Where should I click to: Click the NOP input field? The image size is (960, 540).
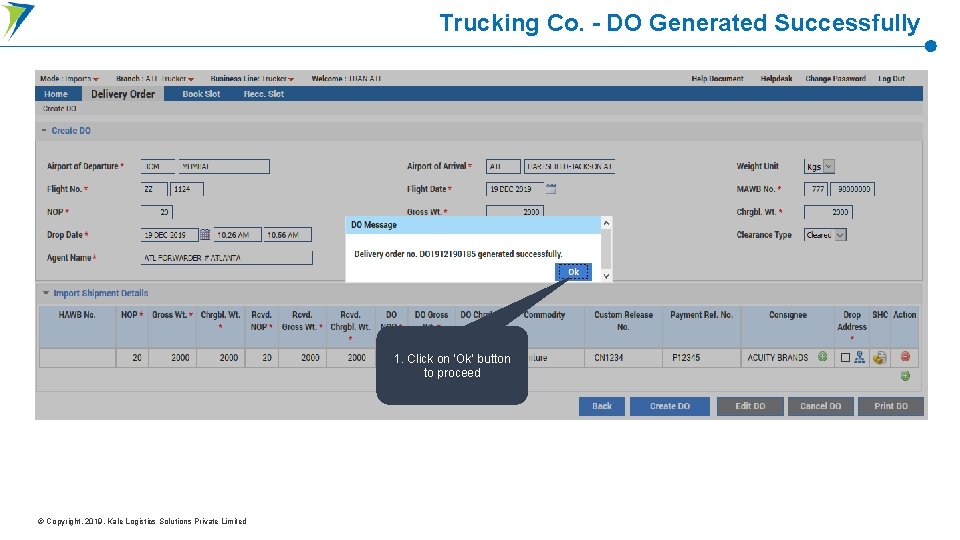[157, 212]
